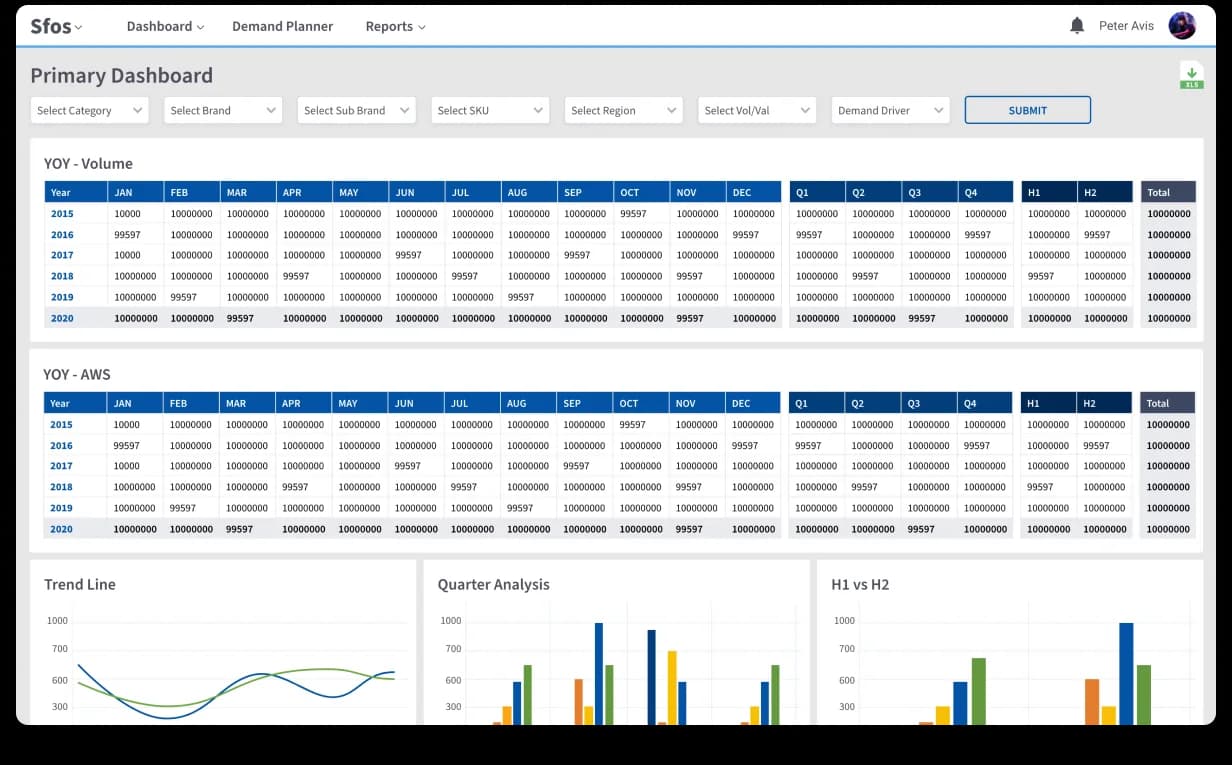Screen dimensions: 1232x765
Task: Open the Select Region dropdown
Action: pyautogui.click(x=623, y=110)
